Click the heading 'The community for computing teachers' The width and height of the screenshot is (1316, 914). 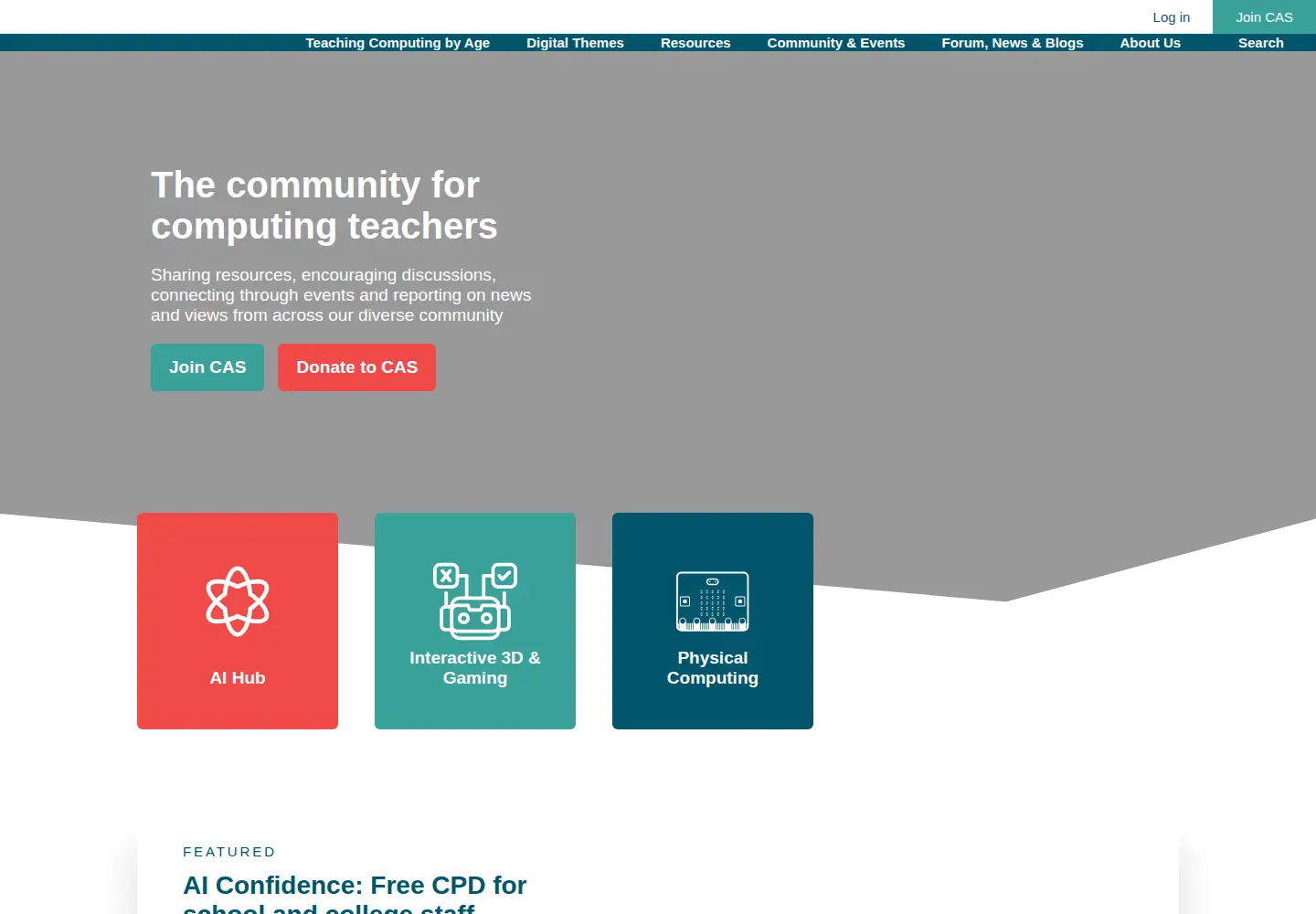click(324, 206)
